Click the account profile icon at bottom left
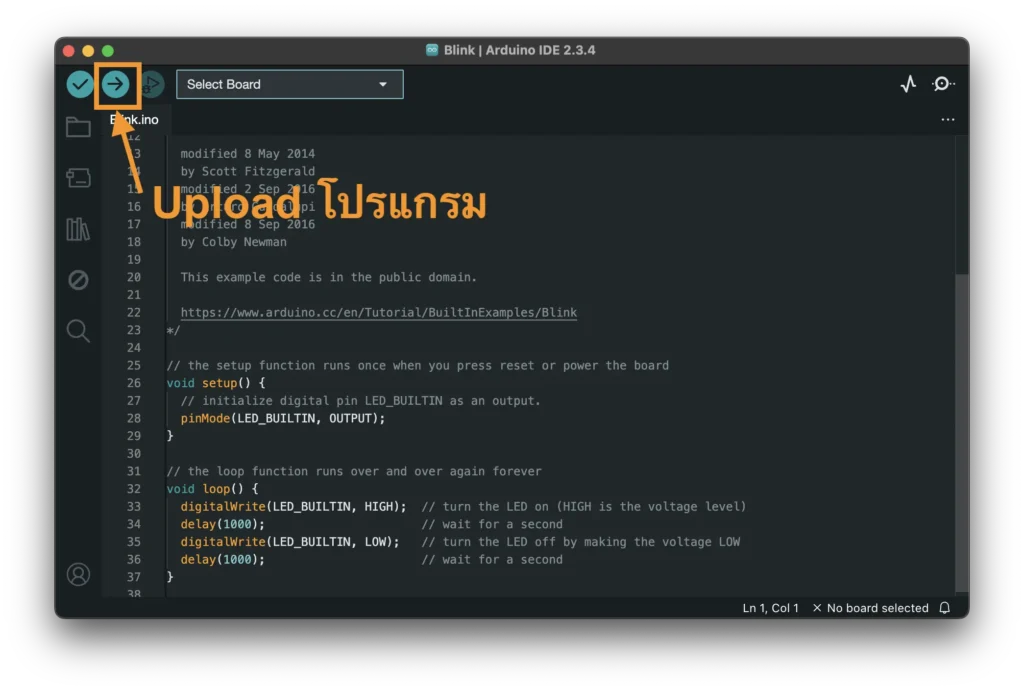This screenshot has height=691, width=1024. (78, 574)
